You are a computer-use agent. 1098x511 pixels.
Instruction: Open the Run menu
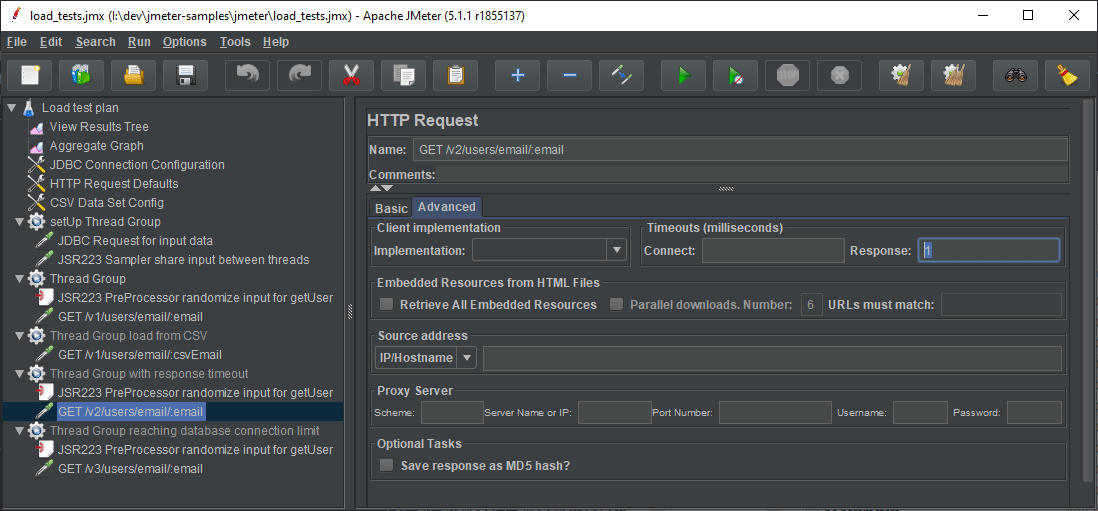(139, 42)
